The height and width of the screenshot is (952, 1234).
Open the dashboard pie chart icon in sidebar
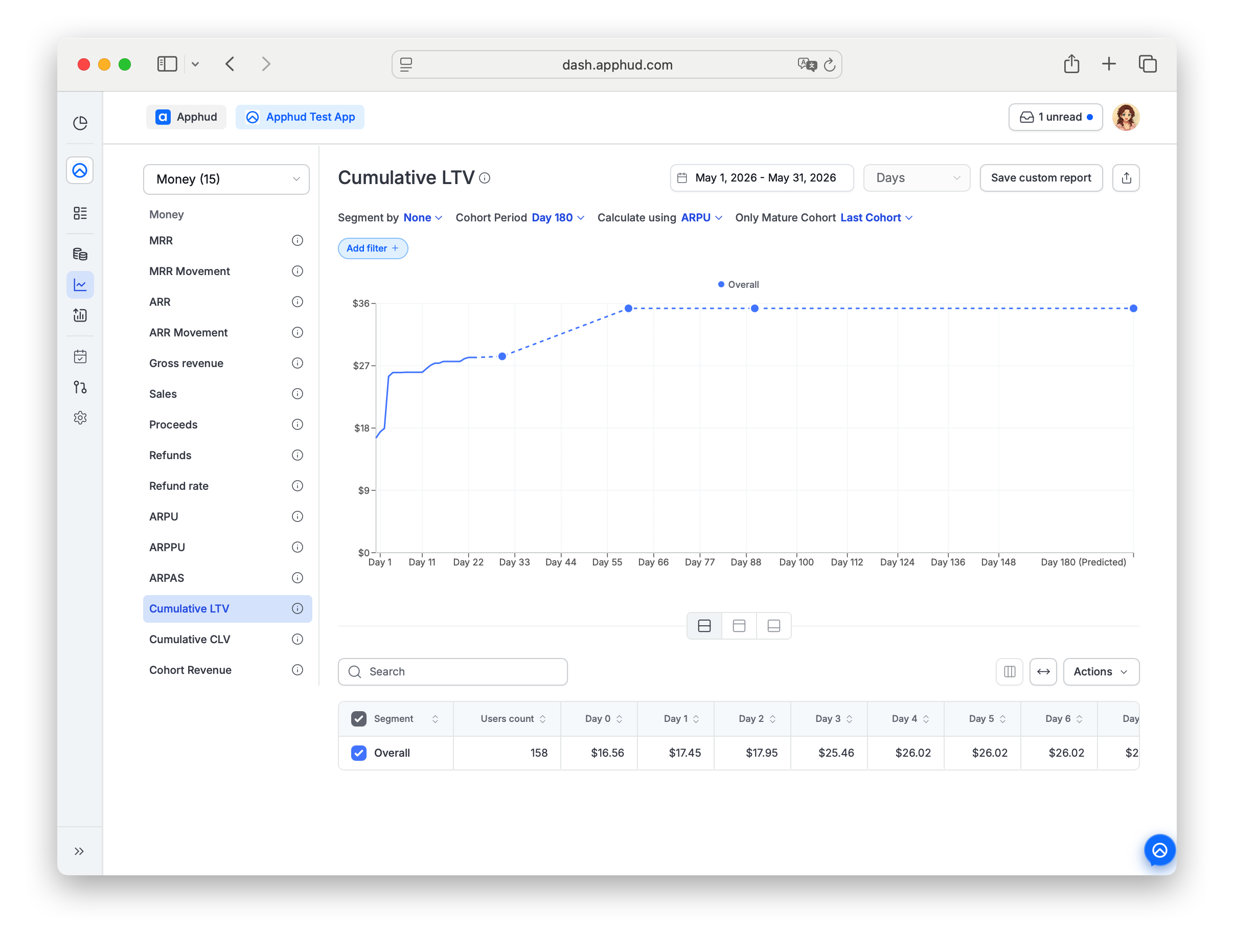(80, 123)
